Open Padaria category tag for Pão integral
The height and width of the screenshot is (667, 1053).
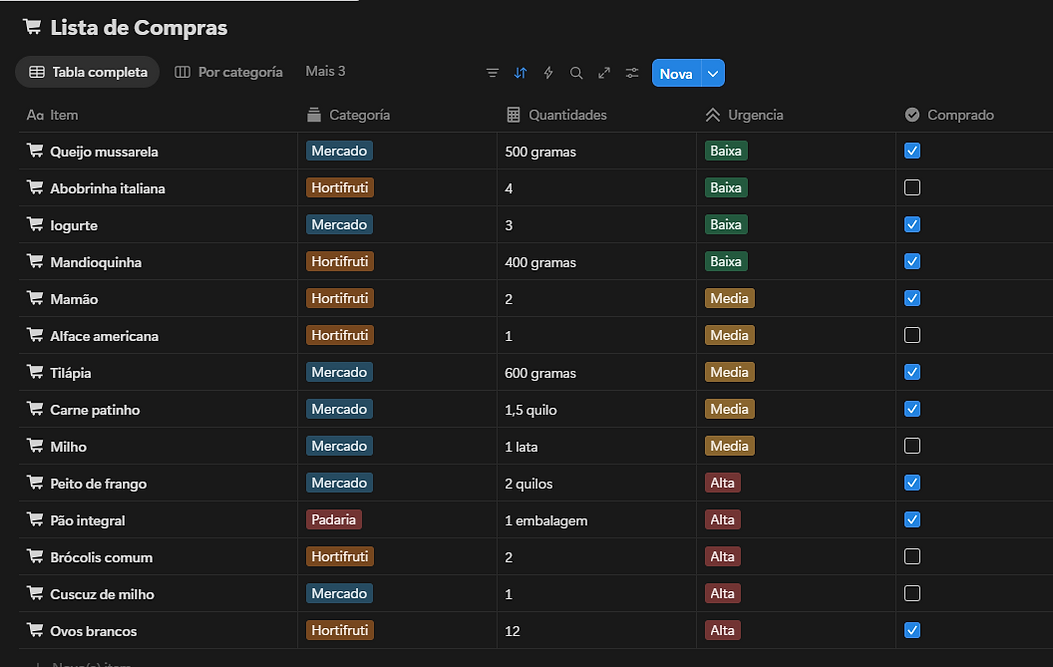click(334, 520)
